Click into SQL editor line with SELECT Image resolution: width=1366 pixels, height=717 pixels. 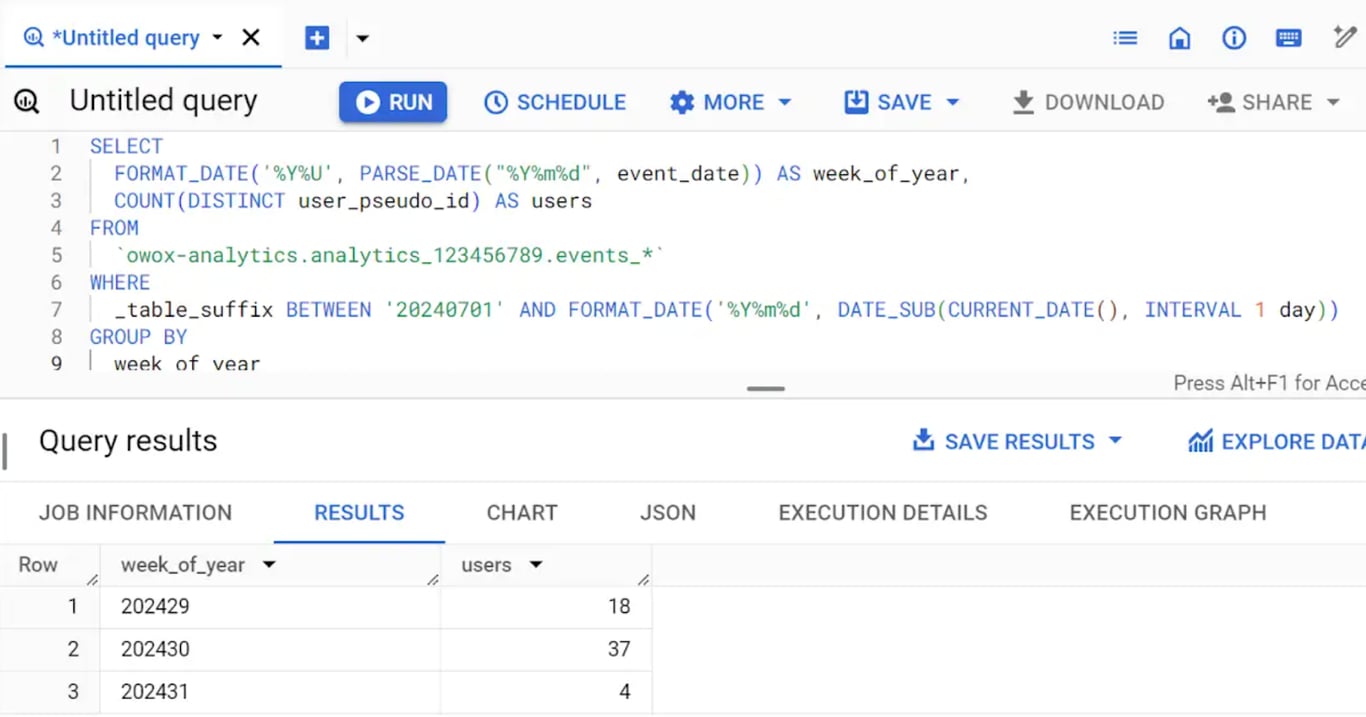pos(126,146)
